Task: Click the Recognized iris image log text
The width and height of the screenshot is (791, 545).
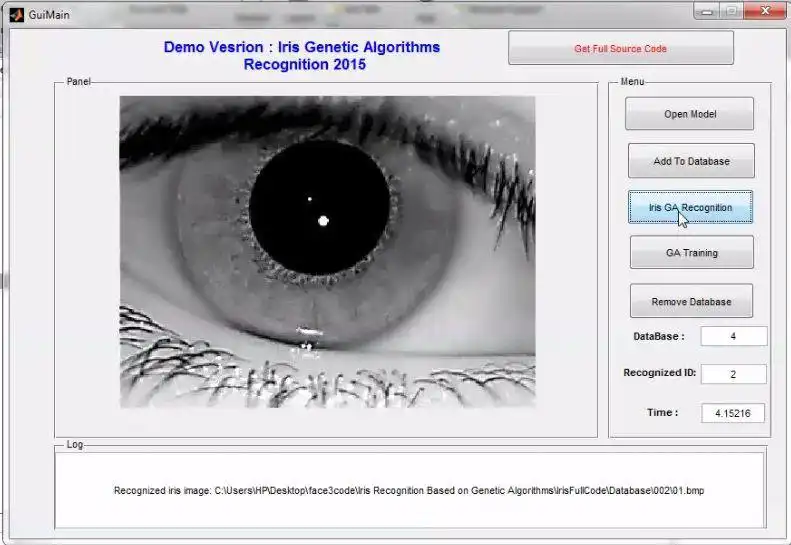Action: (409, 490)
